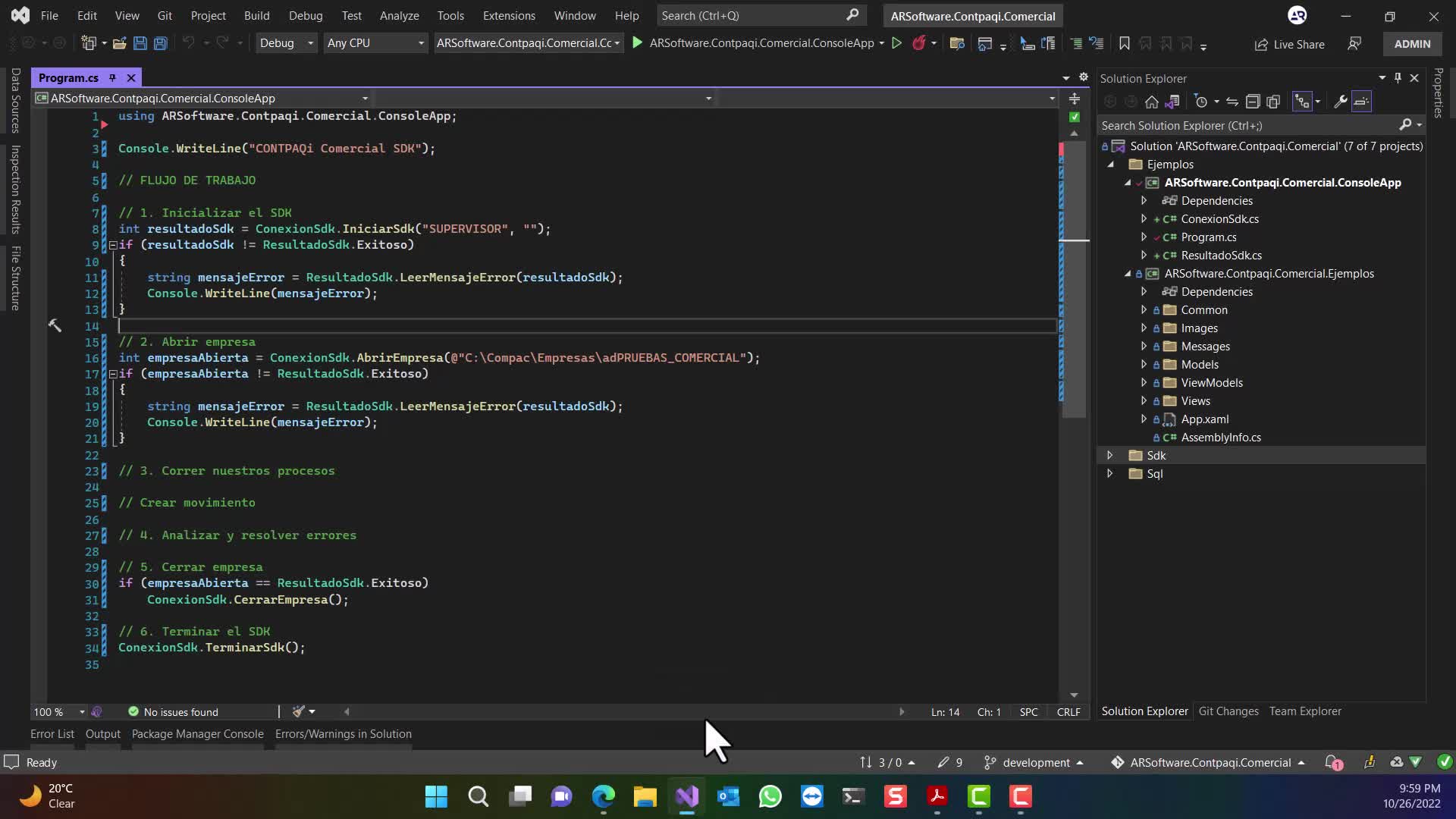The image size is (1456, 819).
Task: Switch to the Git Changes tab
Action: [x=1228, y=711]
